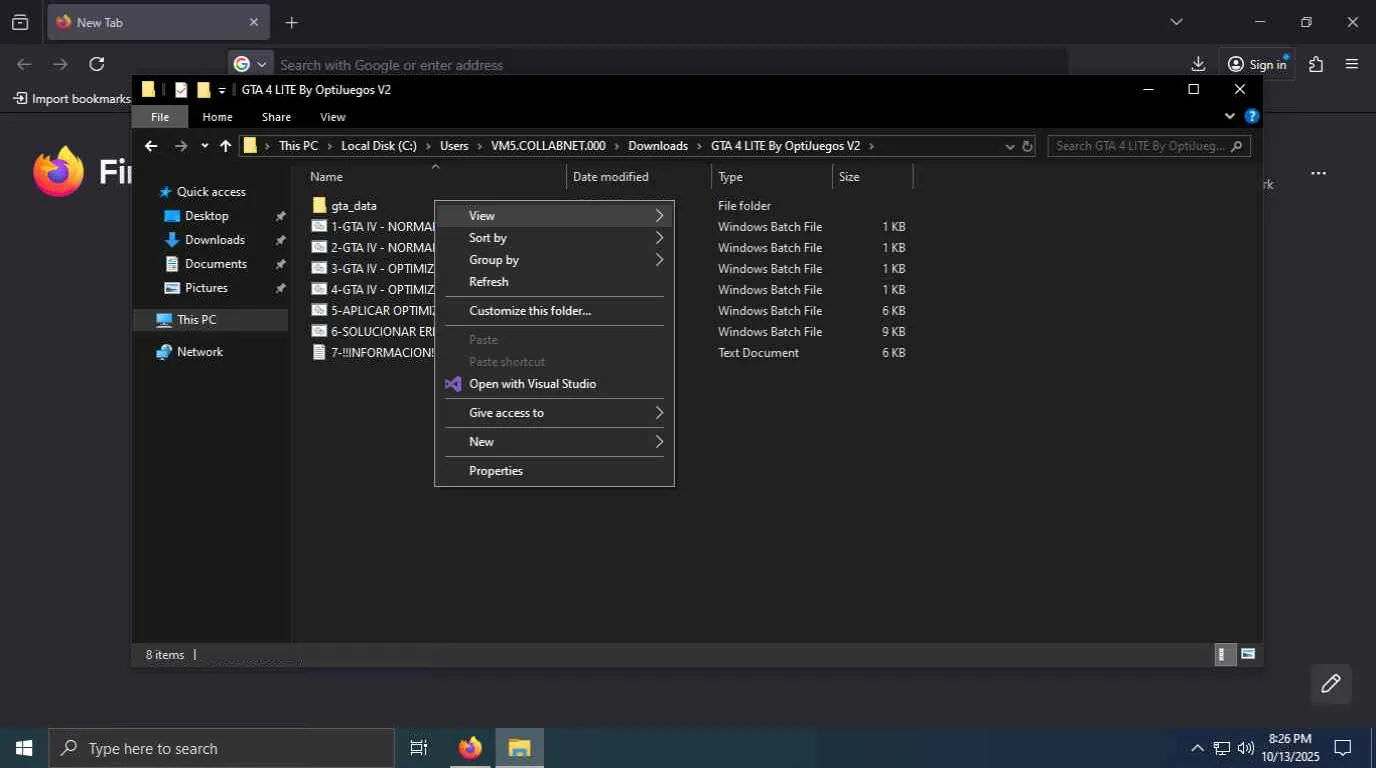Open Task View on the taskbar
This screenshot has height=768, width=1376.
point(419,748)
